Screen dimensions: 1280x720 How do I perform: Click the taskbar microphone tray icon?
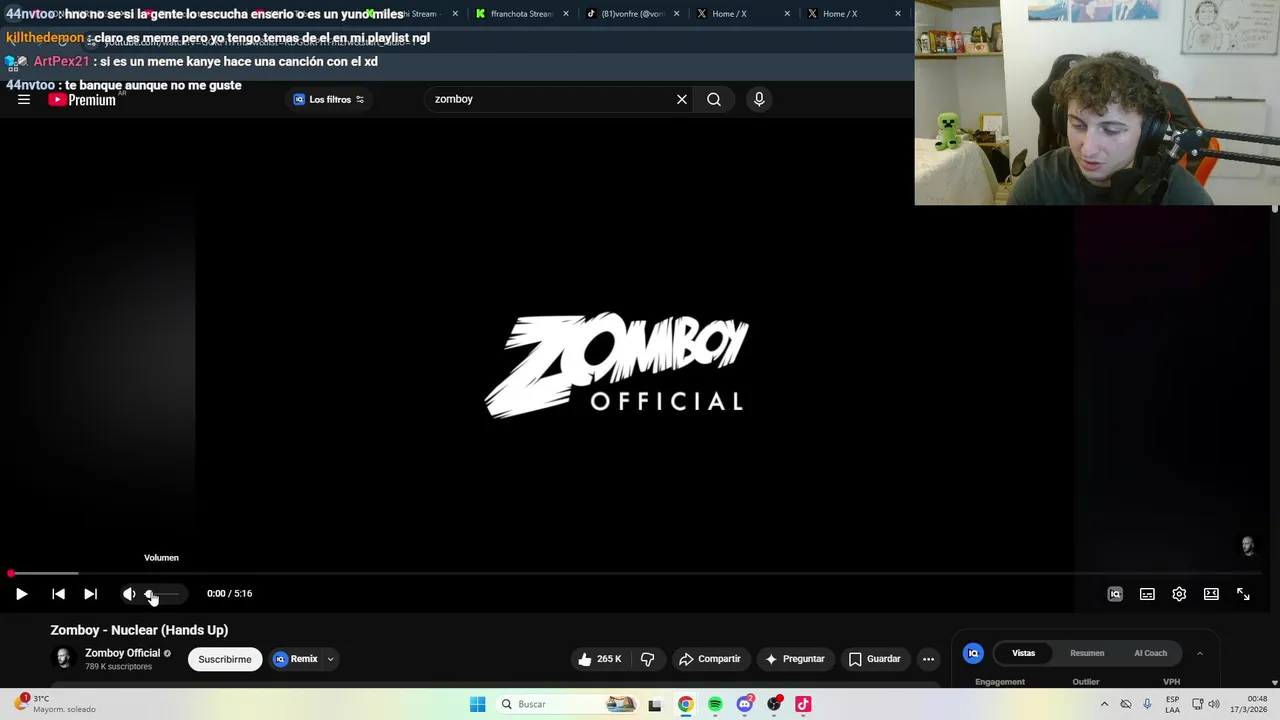pos(1147,704)
